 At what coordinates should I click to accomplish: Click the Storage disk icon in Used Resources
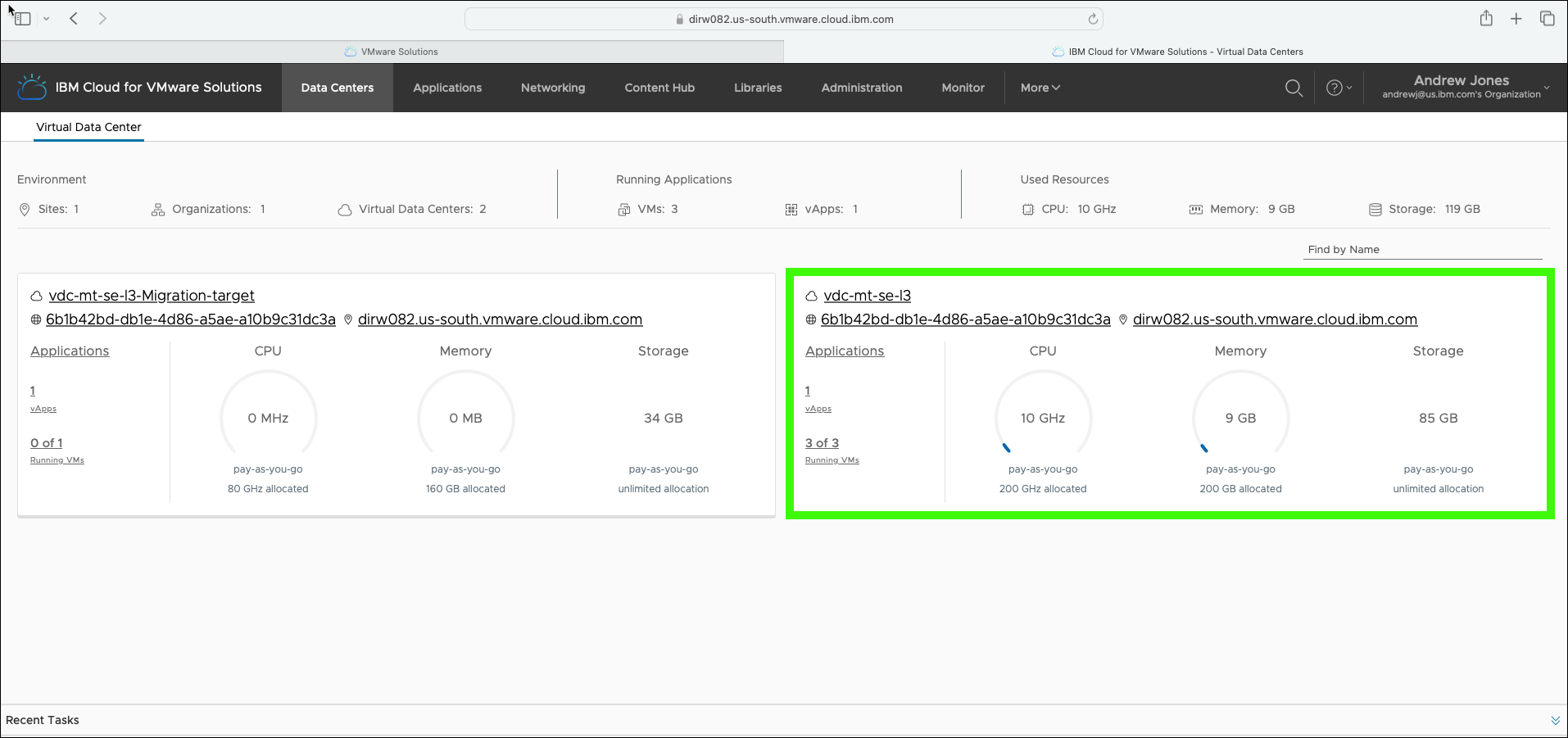1375,210
